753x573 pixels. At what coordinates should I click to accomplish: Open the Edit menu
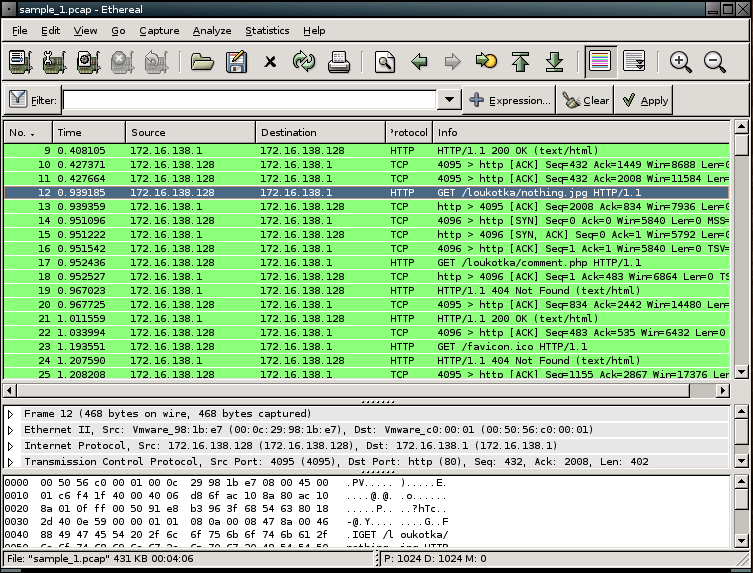50,31
